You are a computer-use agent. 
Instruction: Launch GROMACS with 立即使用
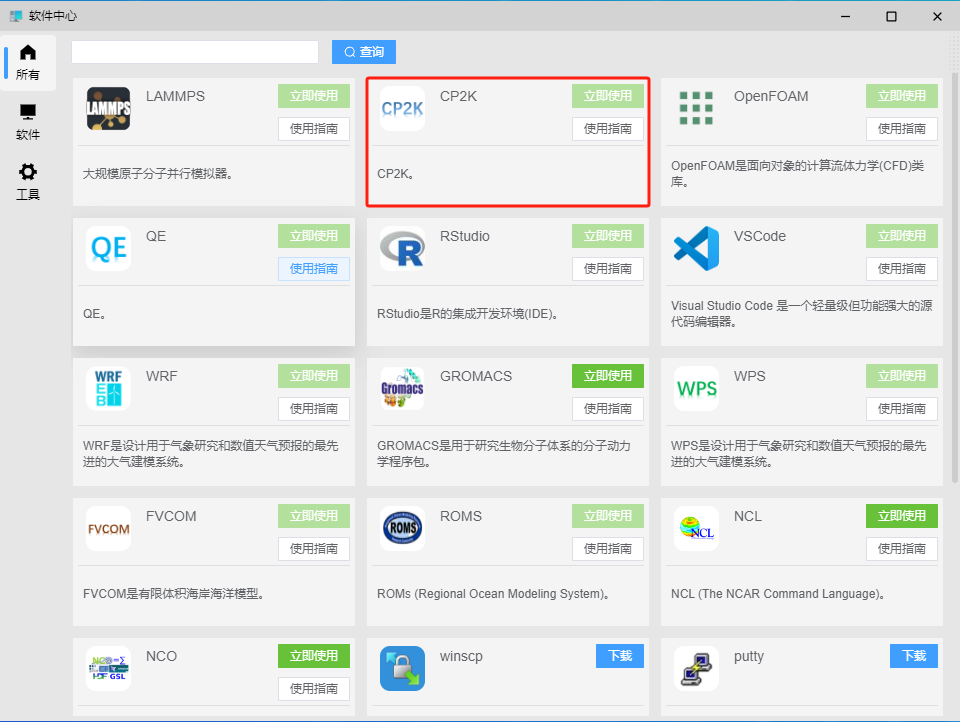click(607, 376)
